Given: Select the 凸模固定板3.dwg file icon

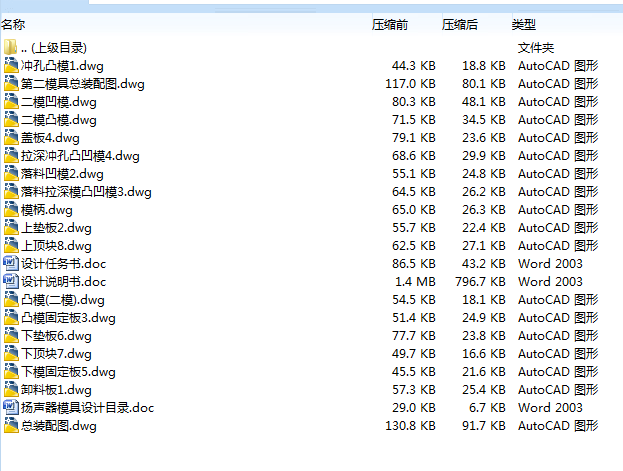Looking at the screenshot, I should coord(11,318).
